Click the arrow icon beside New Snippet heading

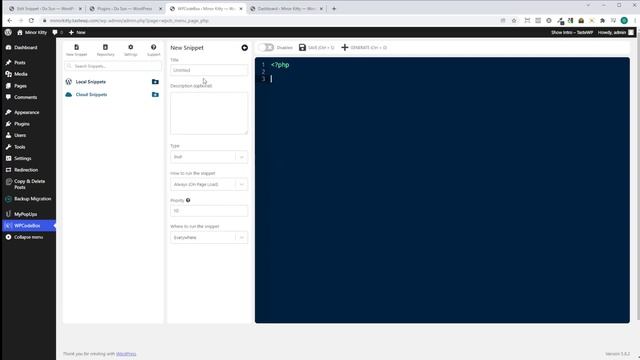[x=244, y=48]
